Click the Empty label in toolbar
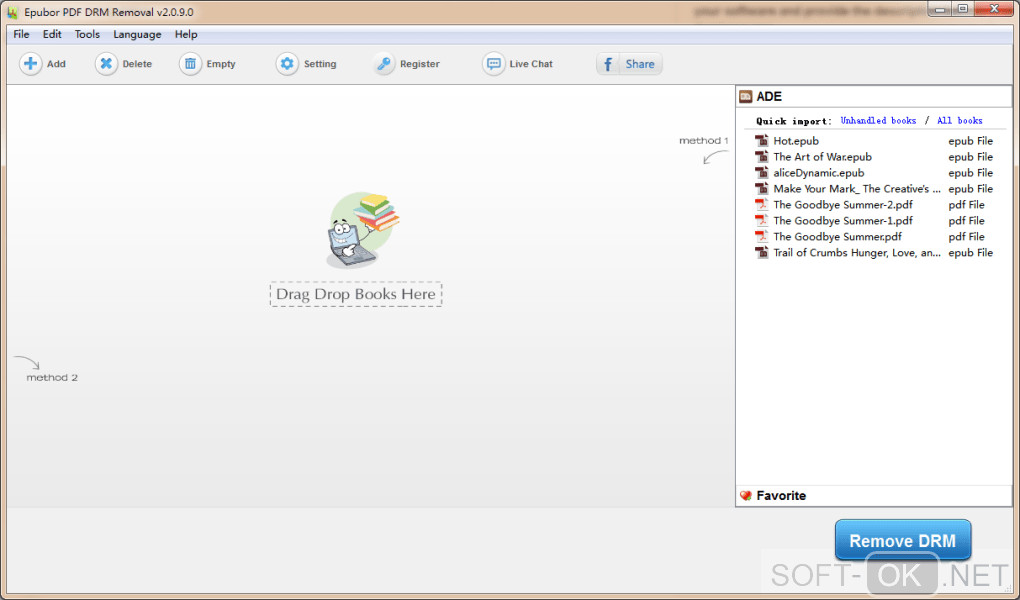This screenshot has width=1020, height=600. 221,64
